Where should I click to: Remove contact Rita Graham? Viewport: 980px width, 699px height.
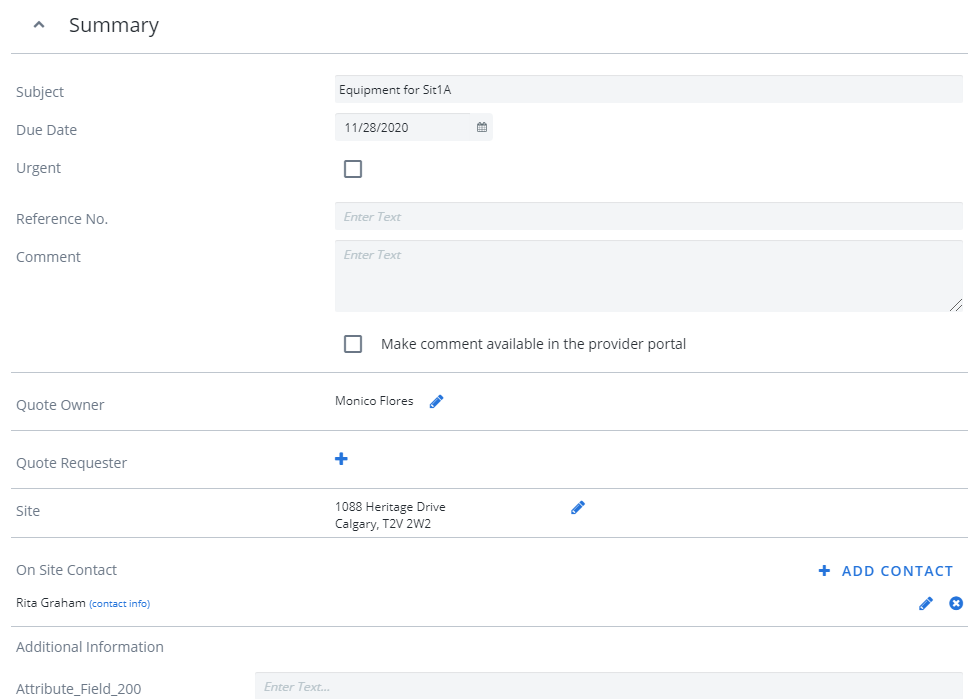pos(956,603)
